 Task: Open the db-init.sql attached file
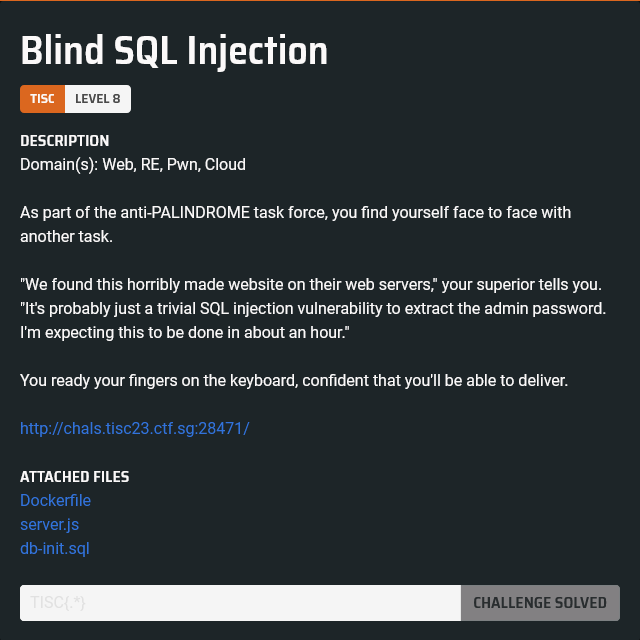click(56, 548)
